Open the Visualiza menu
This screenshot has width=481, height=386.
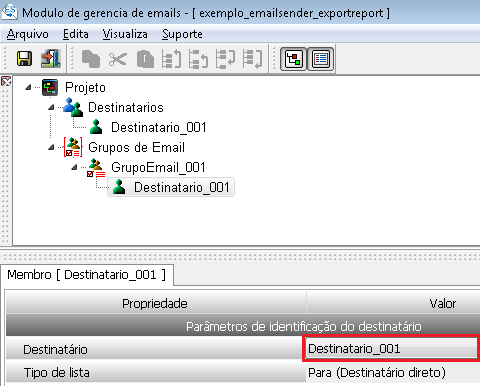[x=125, y=34]
